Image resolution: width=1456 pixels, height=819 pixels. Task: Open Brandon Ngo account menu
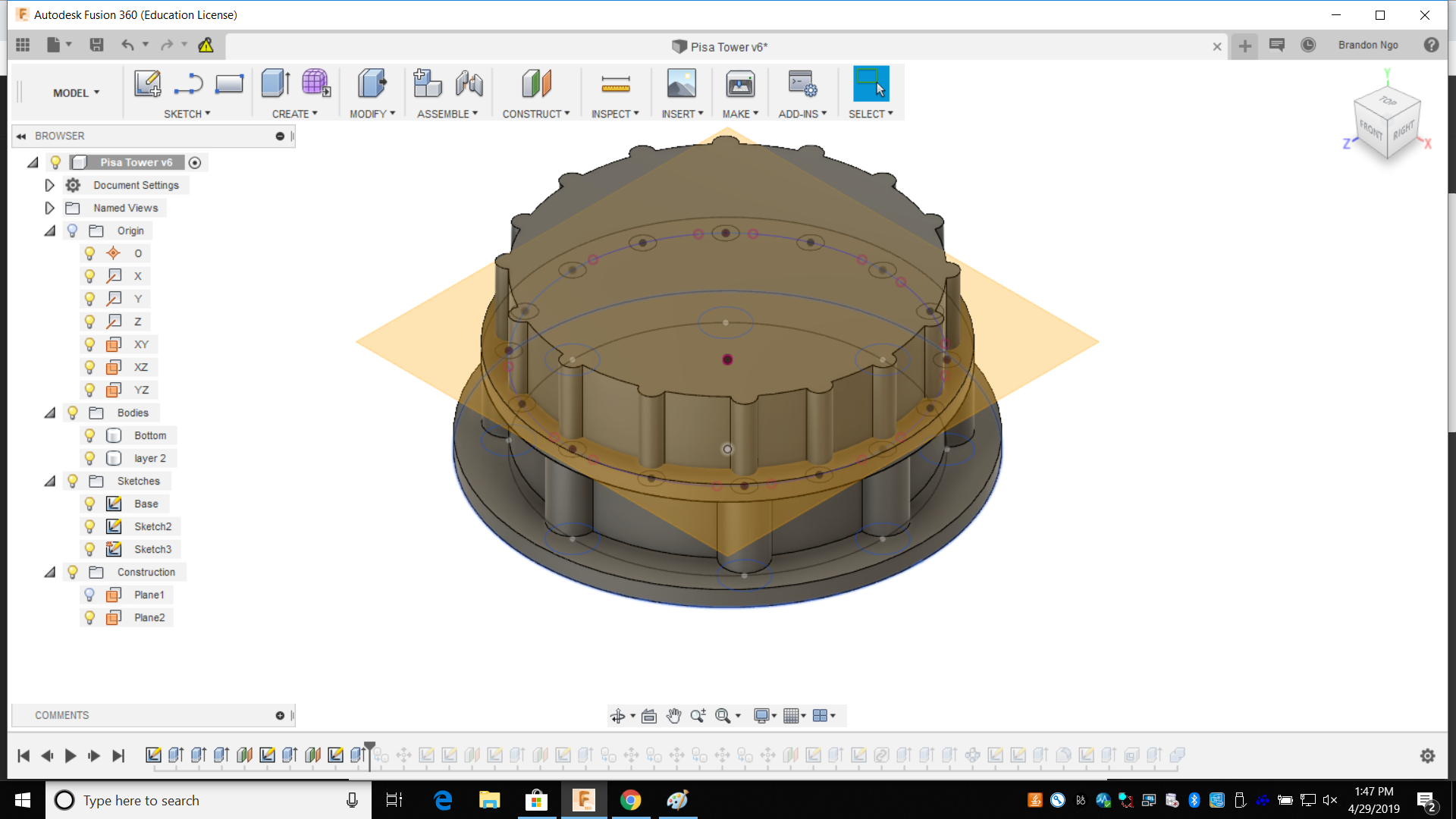(1368, 45)
